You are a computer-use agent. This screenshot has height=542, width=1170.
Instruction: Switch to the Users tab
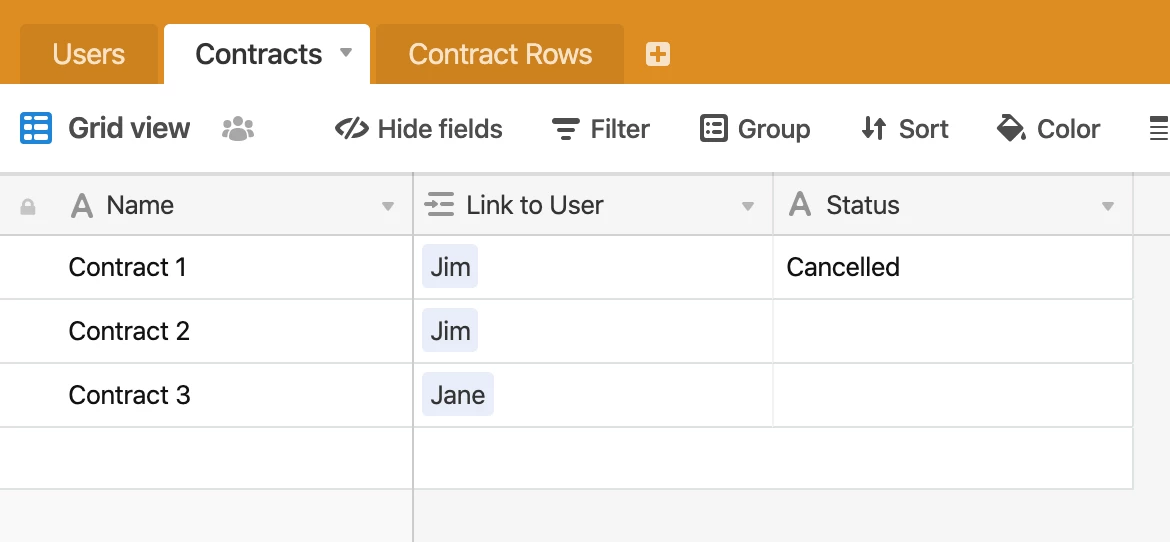click(89, 54)
